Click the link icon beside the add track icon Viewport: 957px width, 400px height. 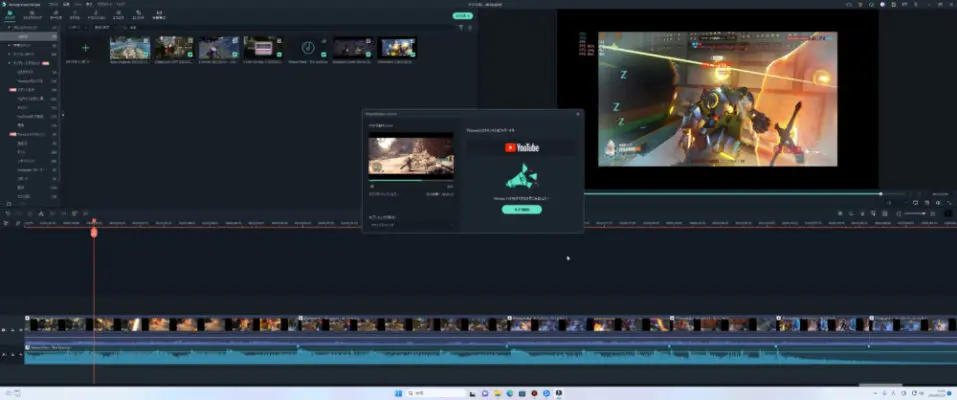coord(18,223)
